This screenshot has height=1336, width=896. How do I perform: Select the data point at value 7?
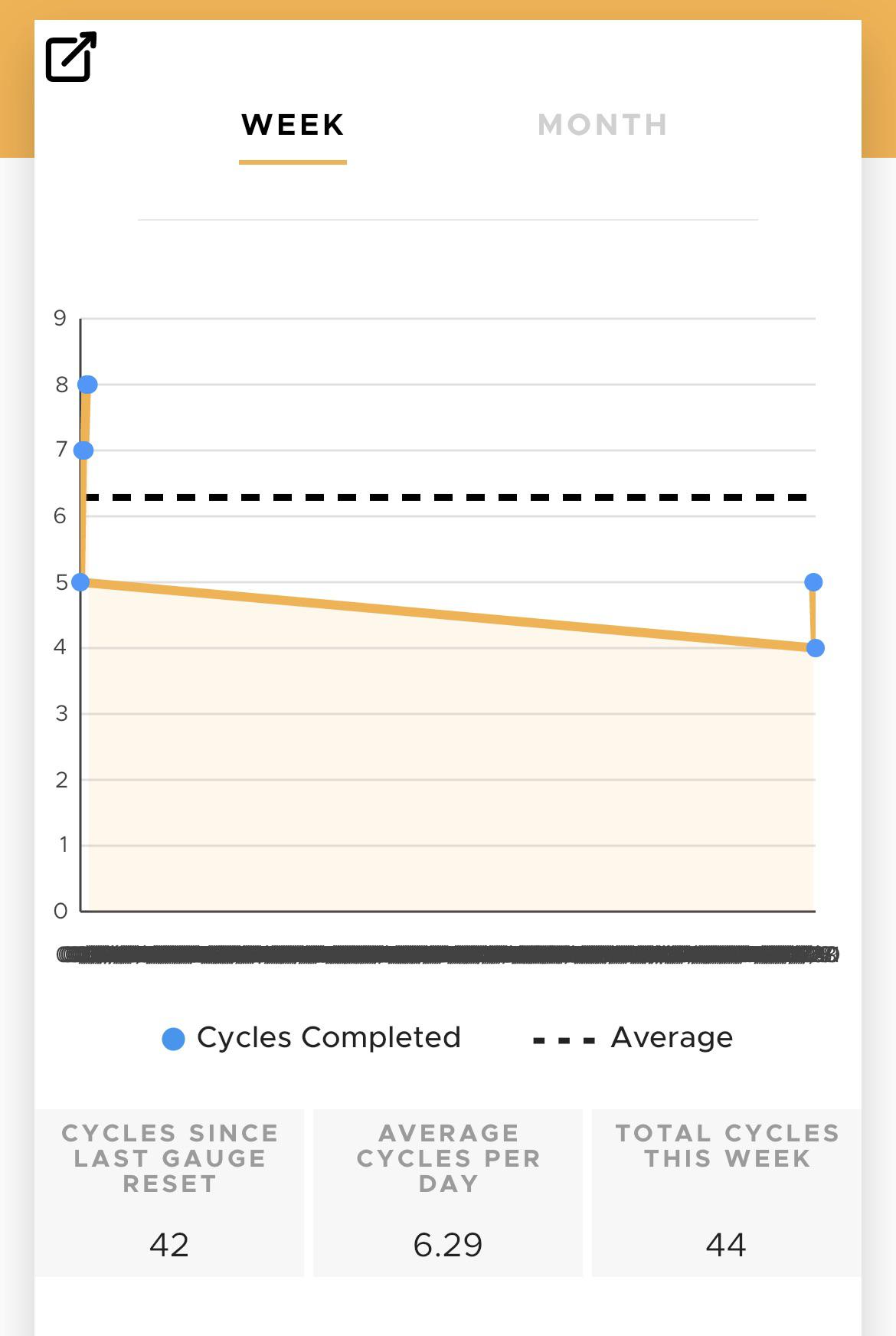coord(83,450)
